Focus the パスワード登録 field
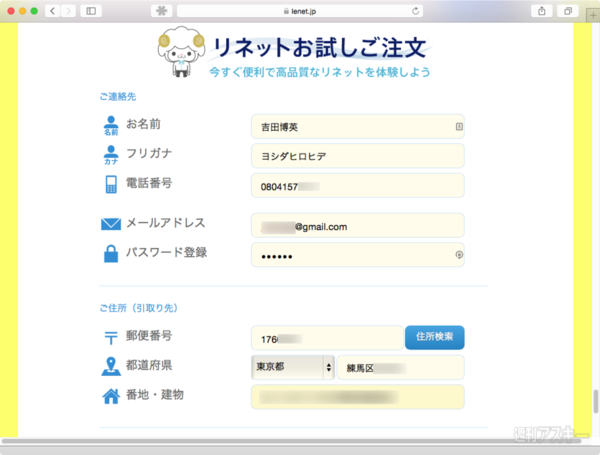 358,255
